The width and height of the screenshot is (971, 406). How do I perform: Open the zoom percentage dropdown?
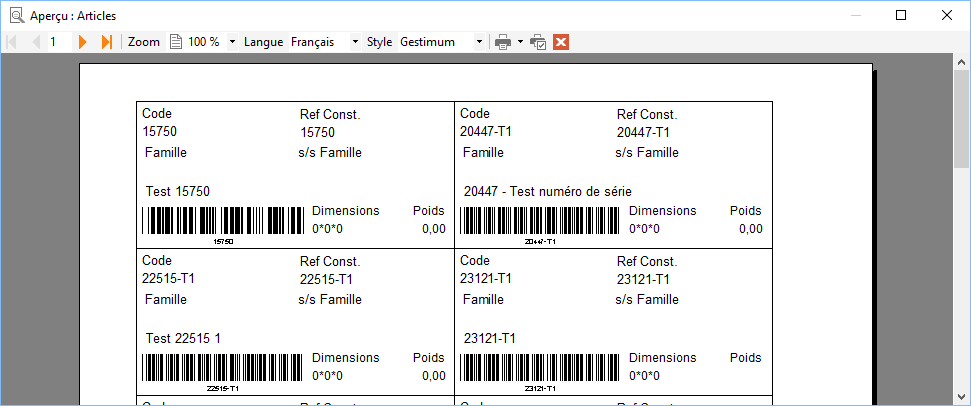[x=232, y=42]
